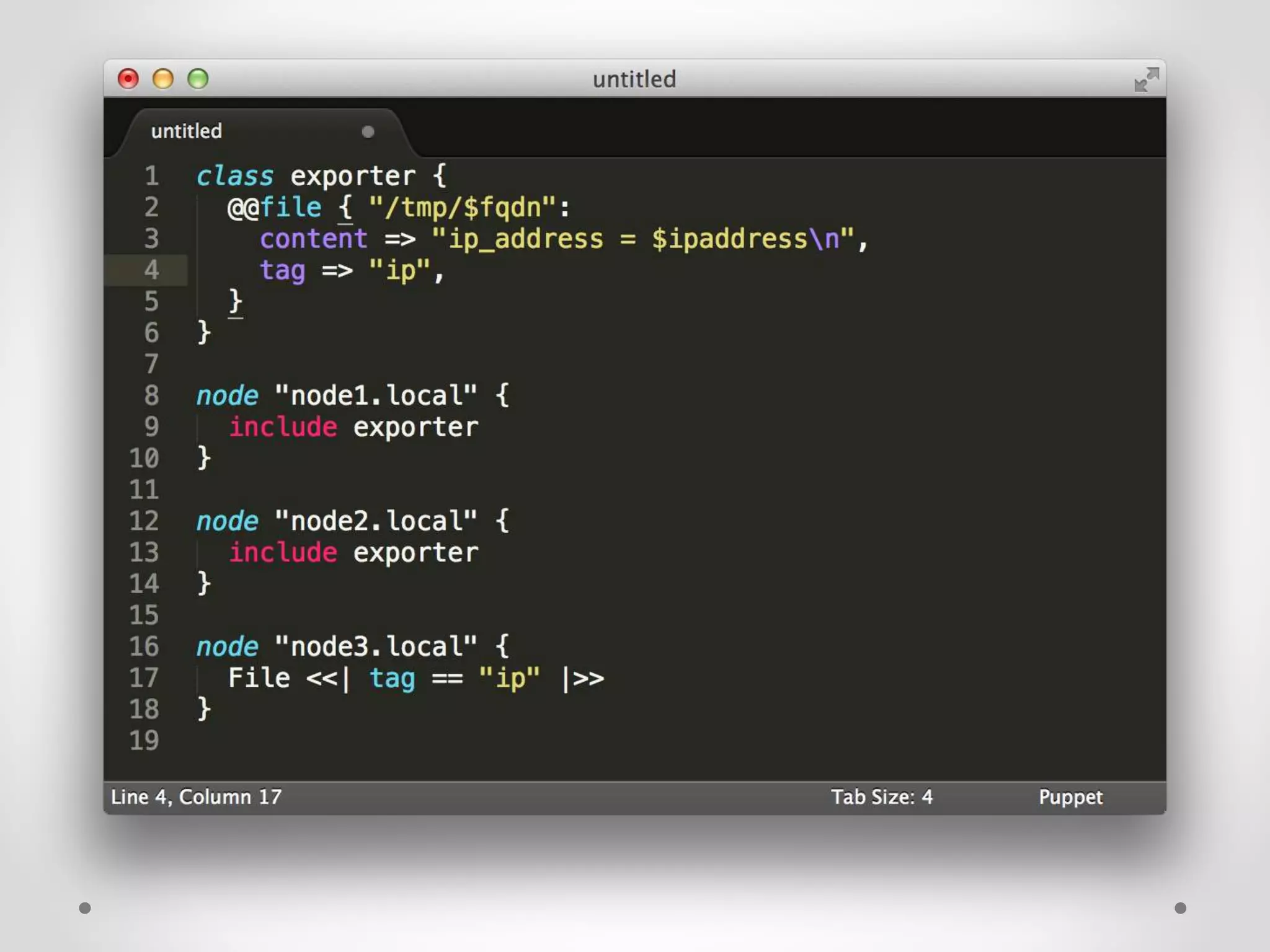Click the fullscreen arrows icon in title bar
1270x952 pixels.
1146,80
